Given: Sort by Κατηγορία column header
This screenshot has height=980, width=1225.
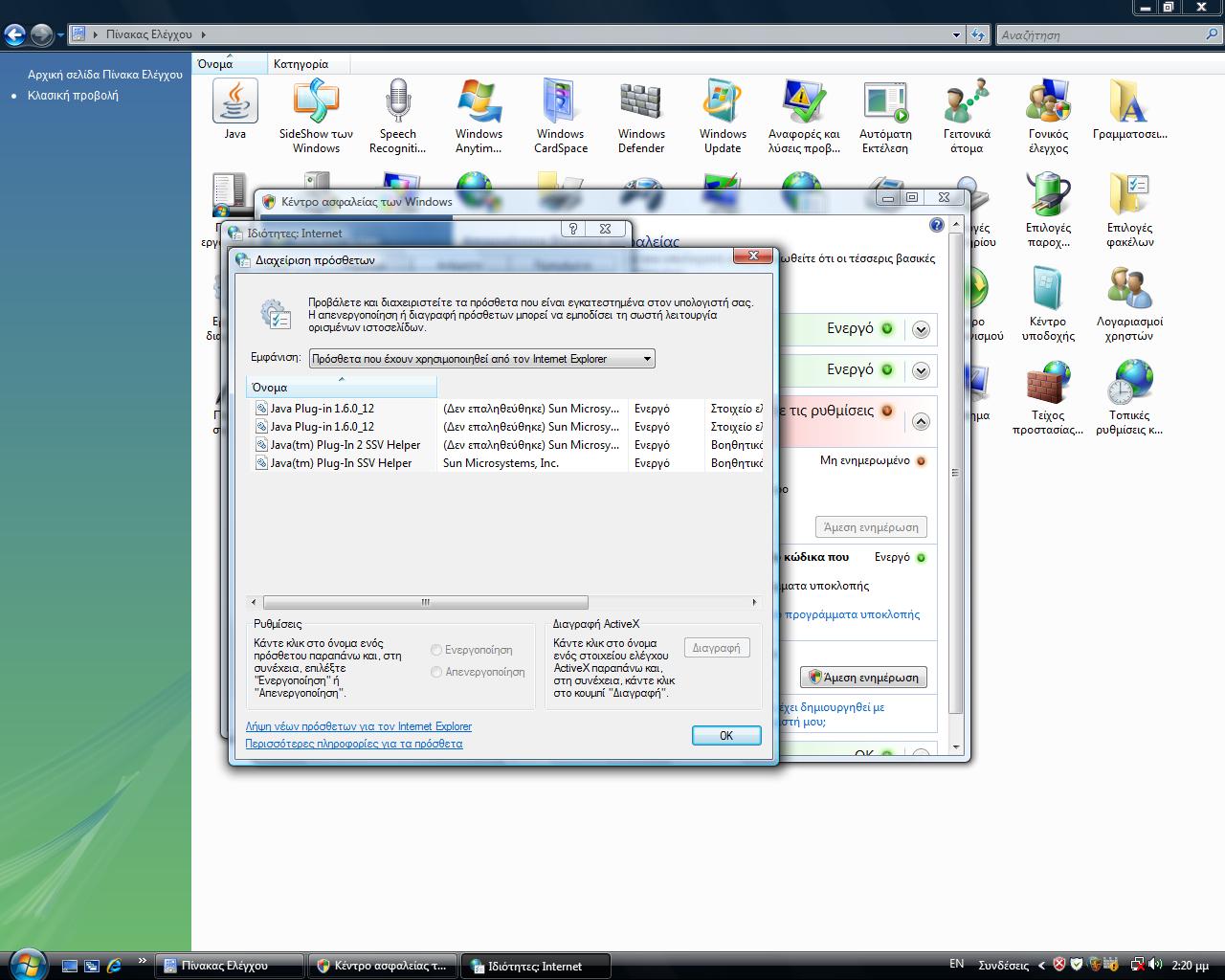Looking at the screenshot, I should tap(308, 64).
